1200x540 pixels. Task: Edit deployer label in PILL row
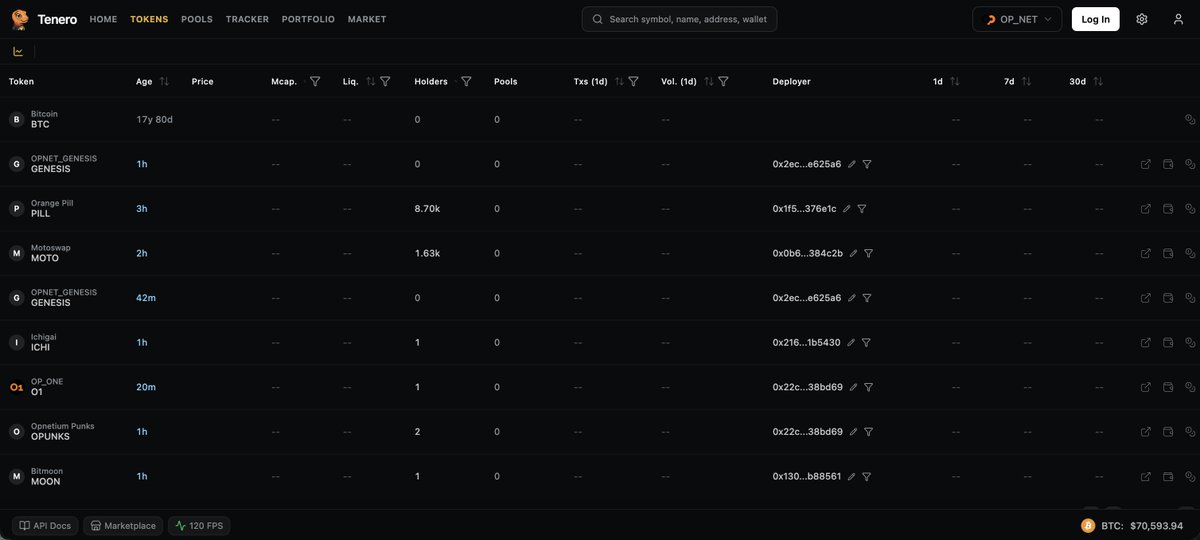click(847, 209)
